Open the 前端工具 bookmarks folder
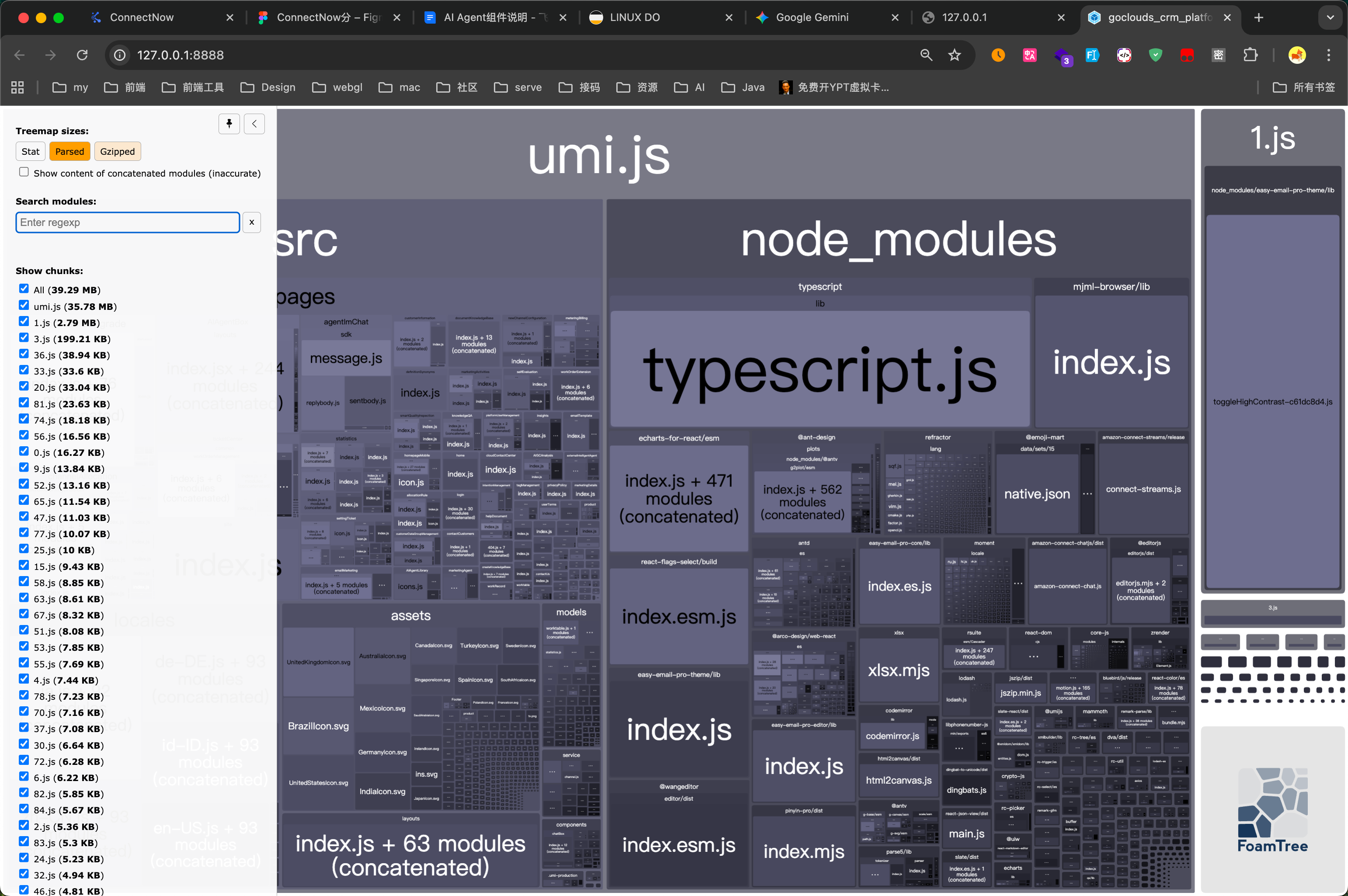Viewport: 1348px width, 896px height. click(x=193, y=87)
